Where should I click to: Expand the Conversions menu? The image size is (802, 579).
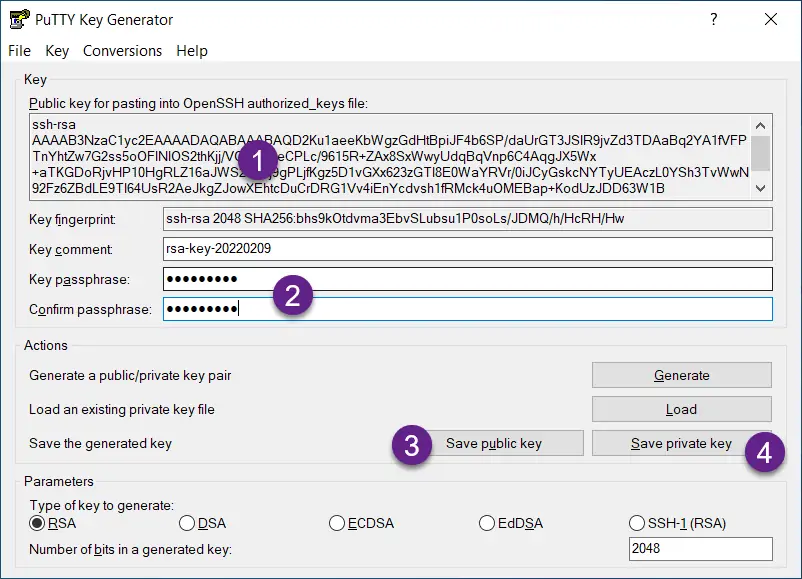122,51
